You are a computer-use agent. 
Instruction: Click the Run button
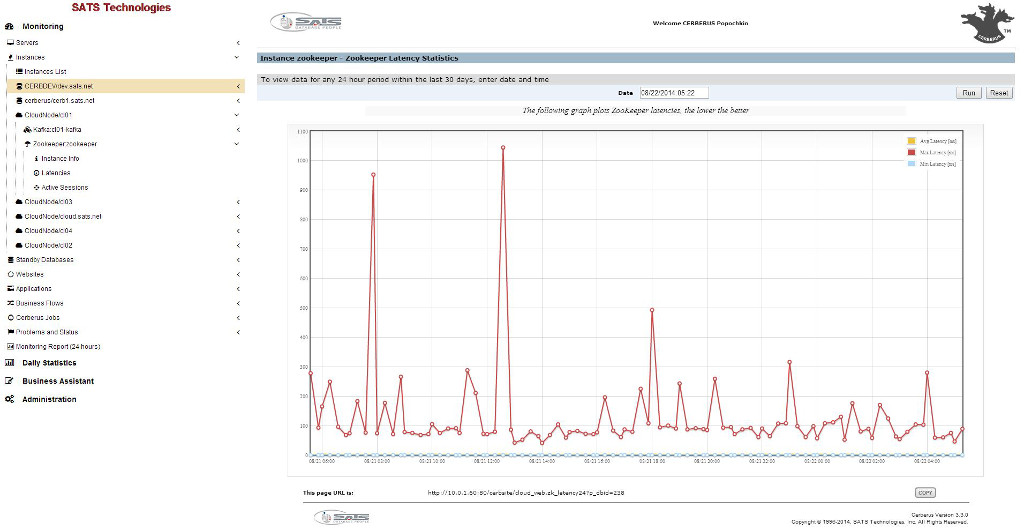point(968,93)
